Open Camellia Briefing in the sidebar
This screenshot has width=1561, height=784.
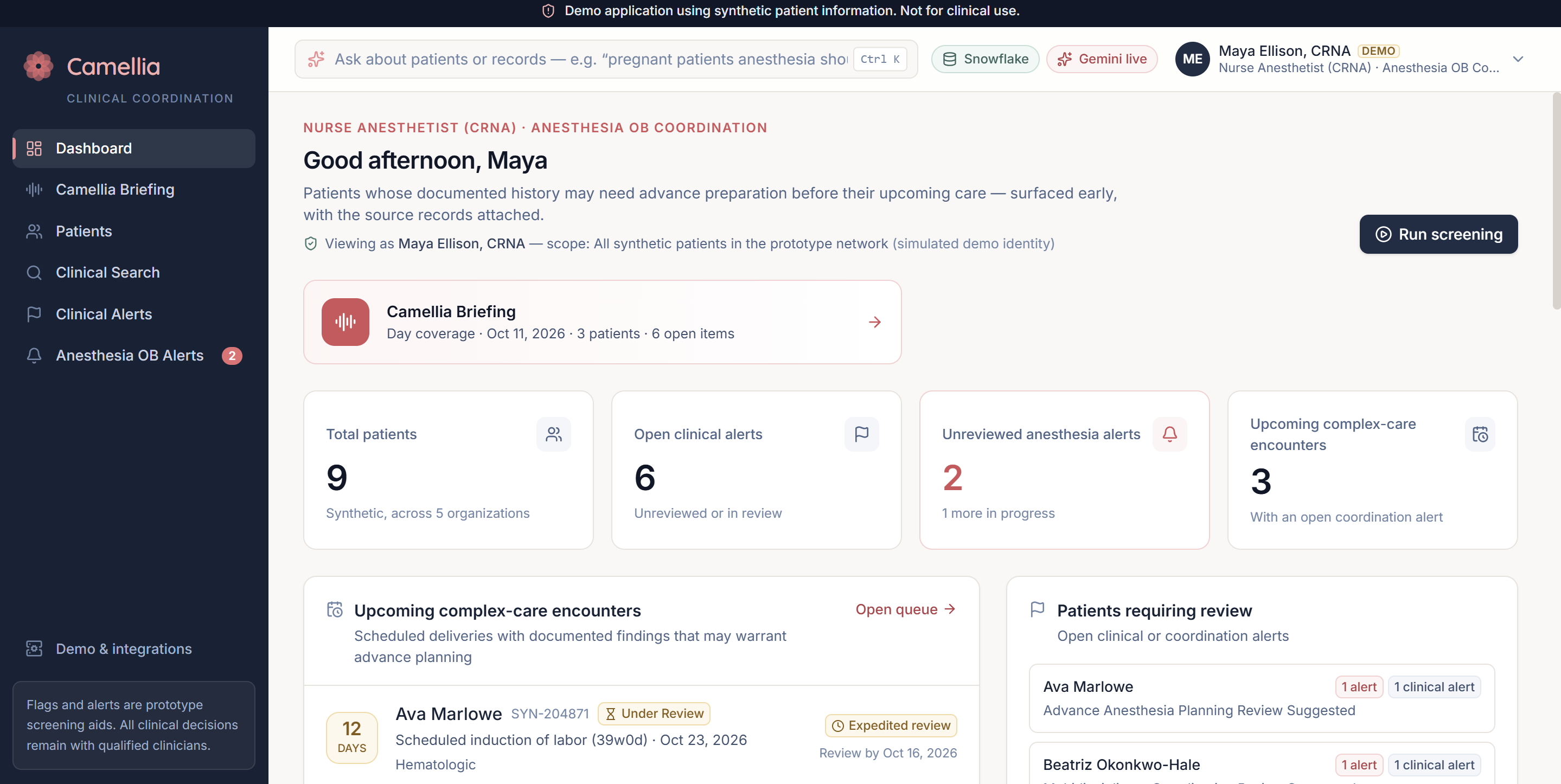pyautogui.click(x=134, y=190)
